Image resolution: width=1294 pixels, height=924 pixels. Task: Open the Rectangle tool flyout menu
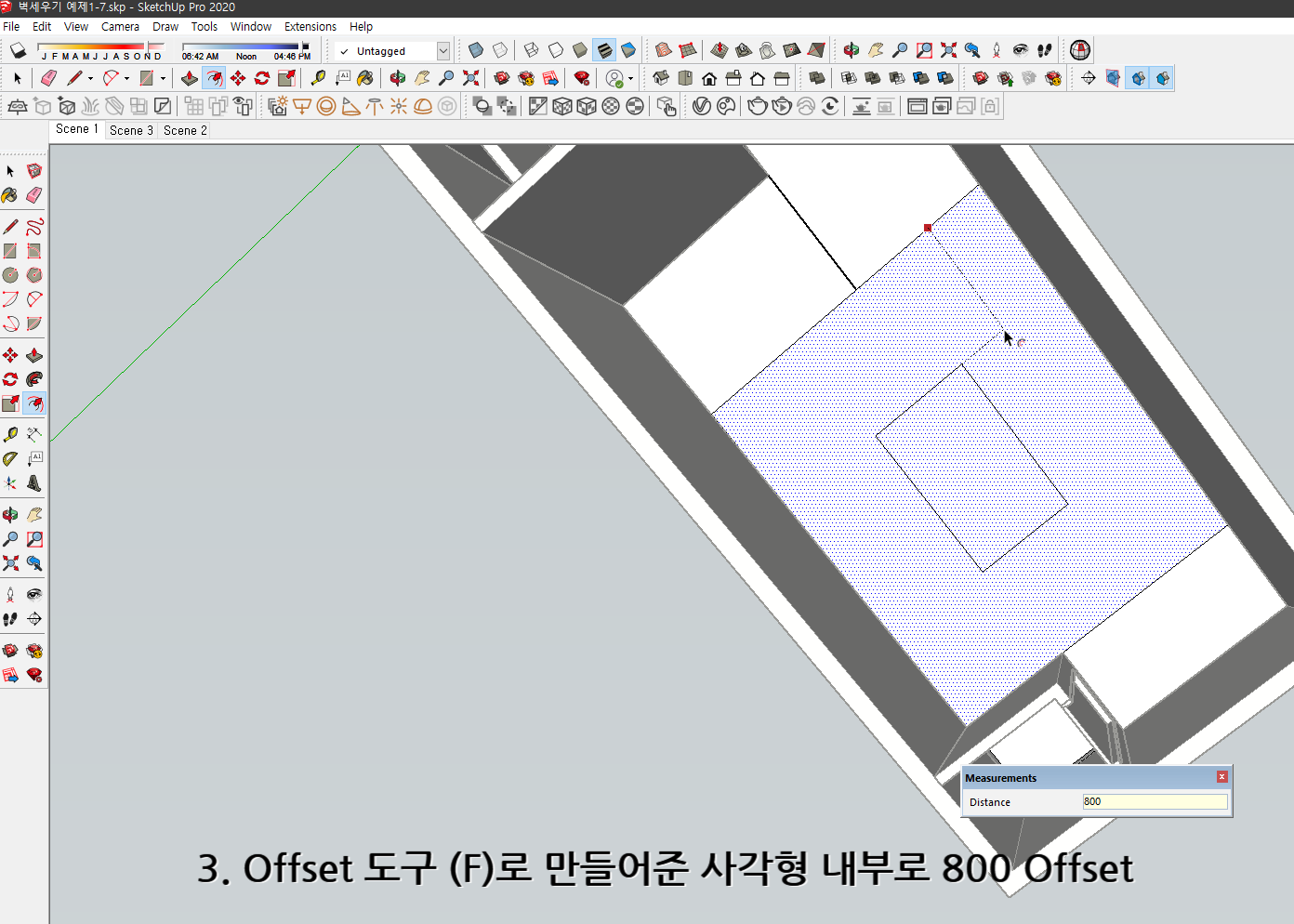(162, 78)
